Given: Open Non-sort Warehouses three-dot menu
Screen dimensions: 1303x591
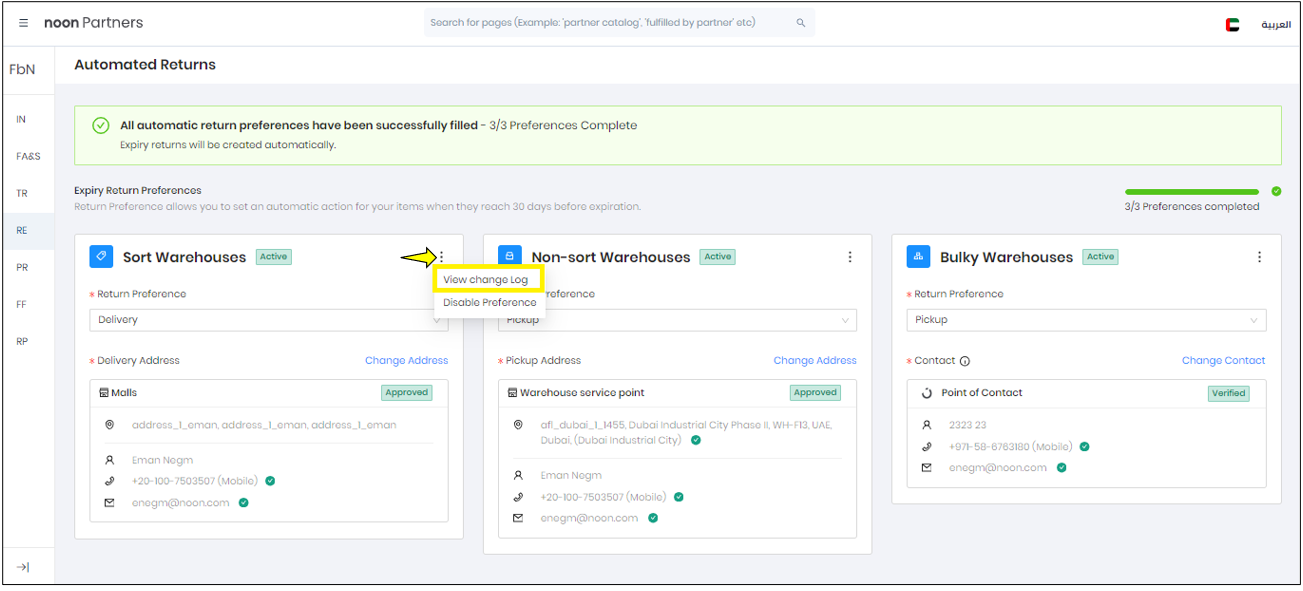Looking at the screenshot, I should pos(851,257).
